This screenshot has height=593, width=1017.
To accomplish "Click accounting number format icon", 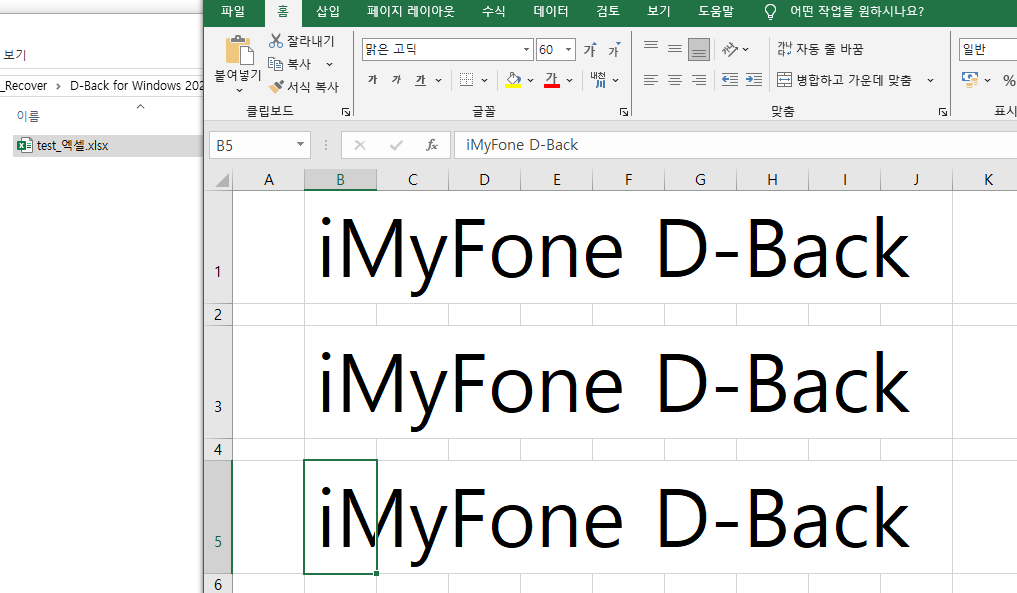I will click(970, 80).
